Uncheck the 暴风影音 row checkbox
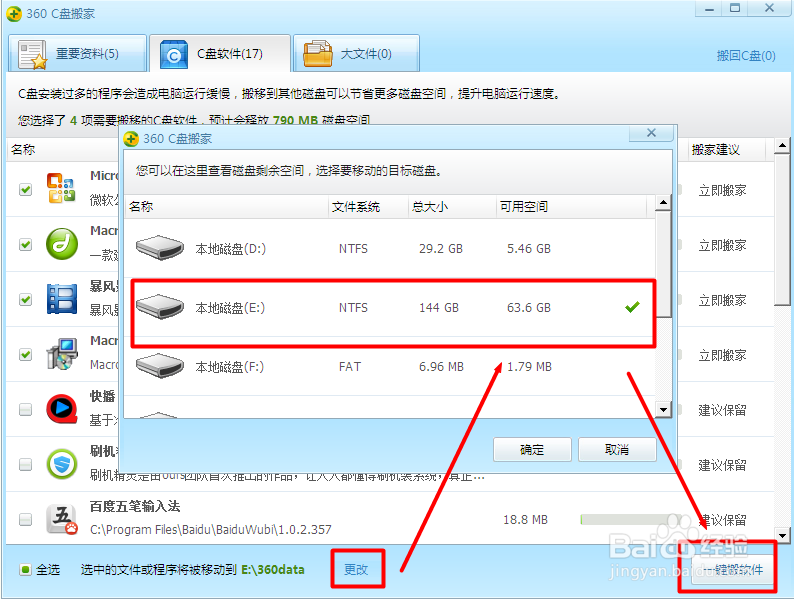Viewport: 794px width, 599px height. [x=25, y=299]
